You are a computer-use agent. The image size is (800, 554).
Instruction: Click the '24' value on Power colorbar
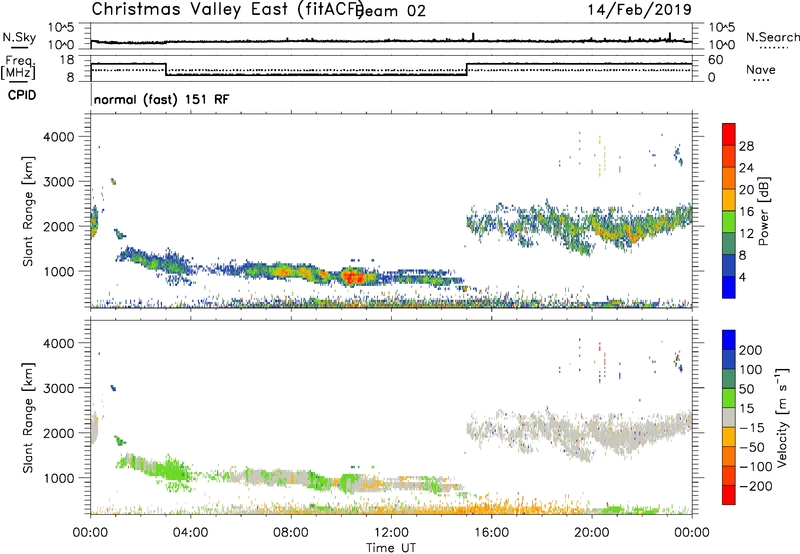point(746,168)
